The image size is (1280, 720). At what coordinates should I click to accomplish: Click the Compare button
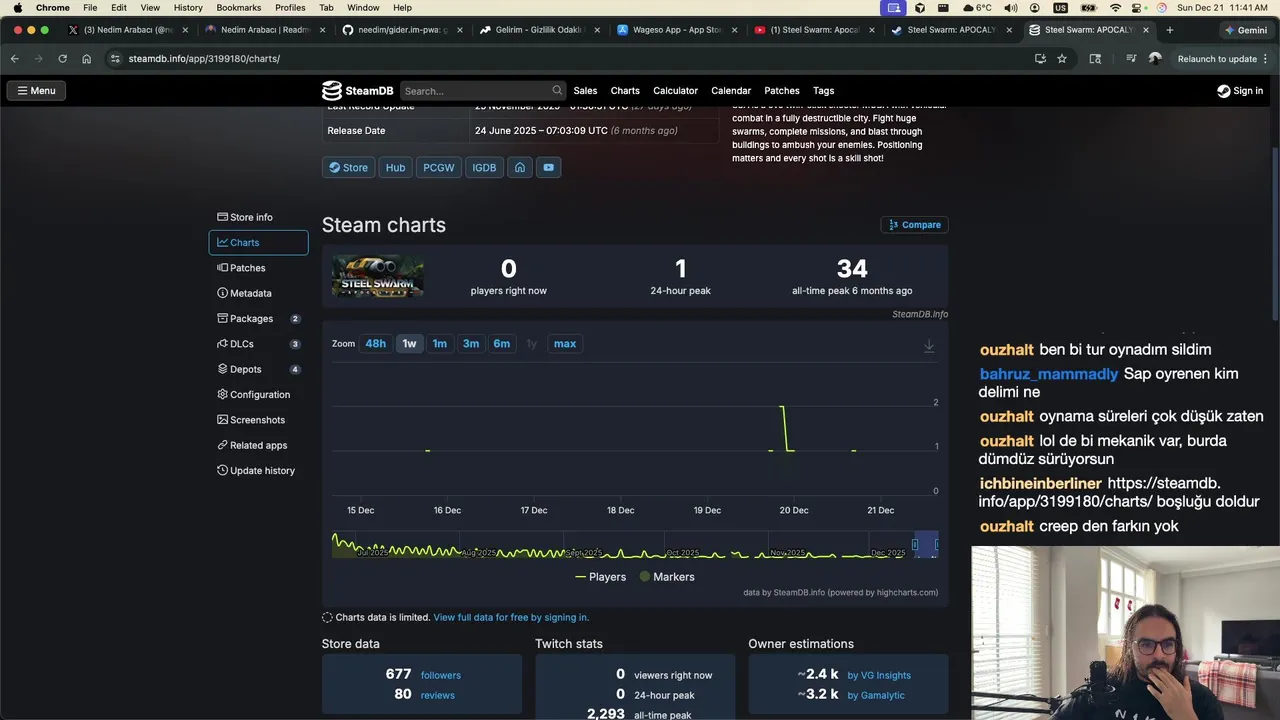coord(914,225)
